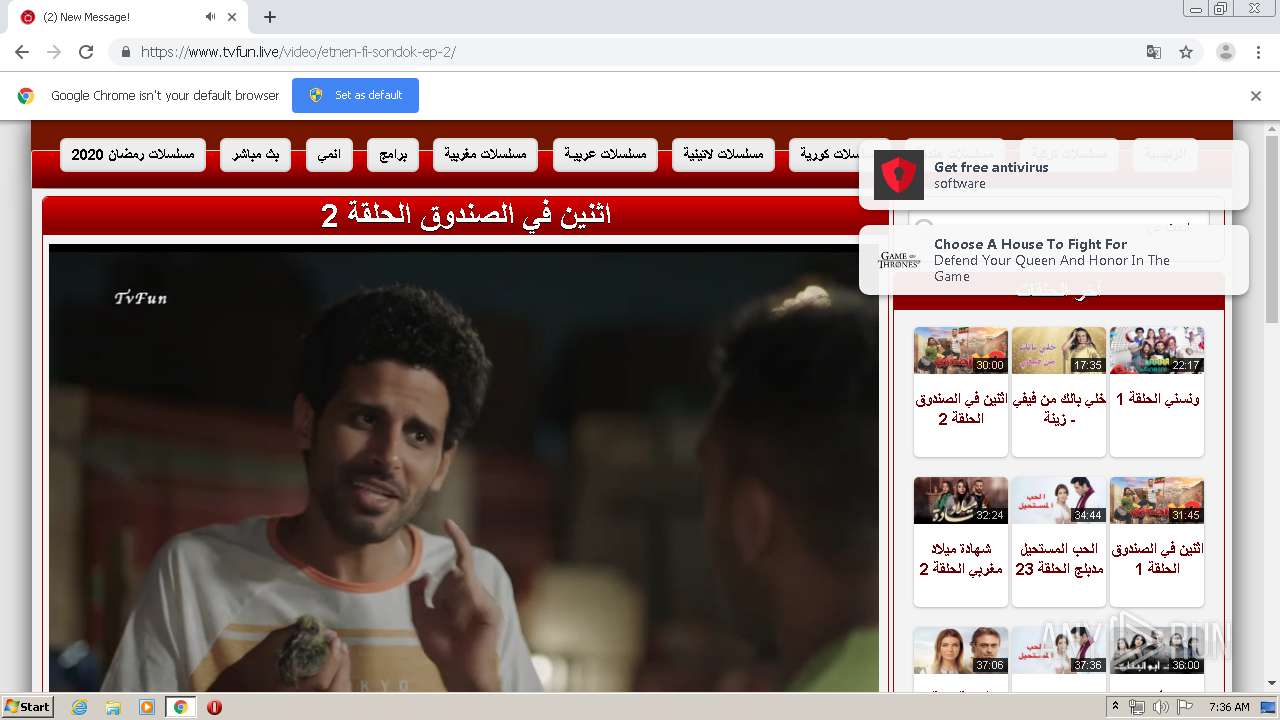The width and height of the screenshot is (1280, 720).
Task: Open thumbnail with 30:00 duration
Action: tap(961, 350)
